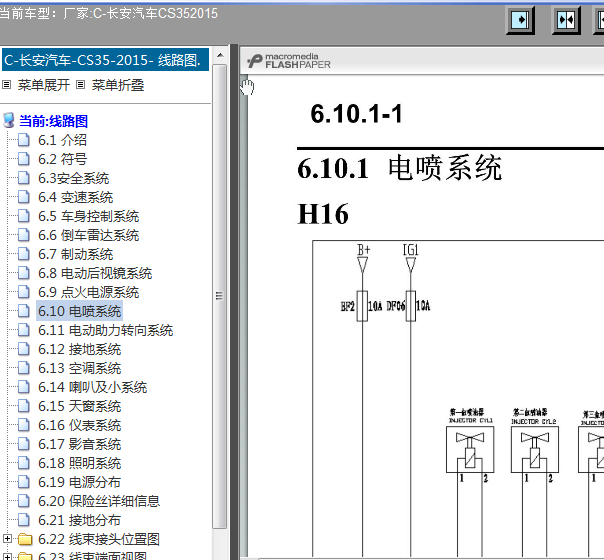The width and height of the screenshot is (604, 560).
Task: Click the dark vertical splitter between panels
Action: point(234,302)
